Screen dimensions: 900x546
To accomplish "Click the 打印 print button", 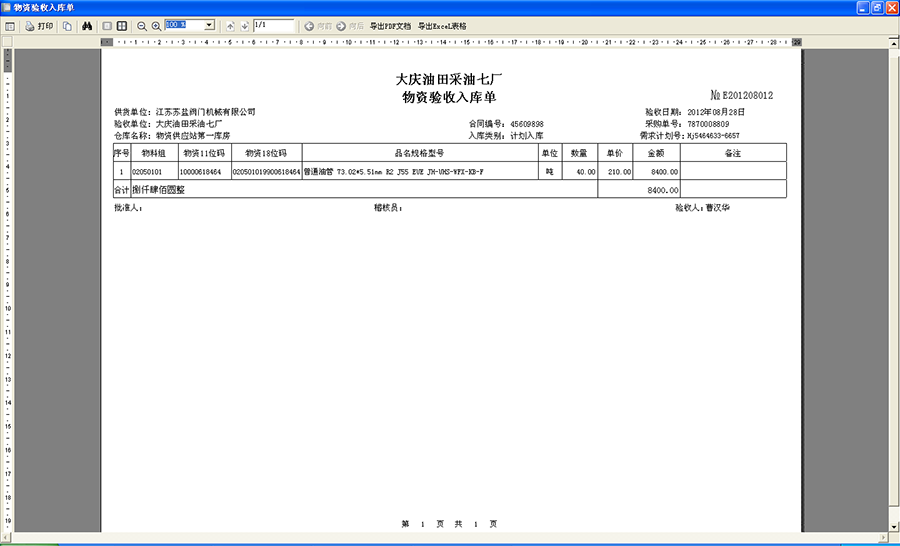I will coord(39,26).
